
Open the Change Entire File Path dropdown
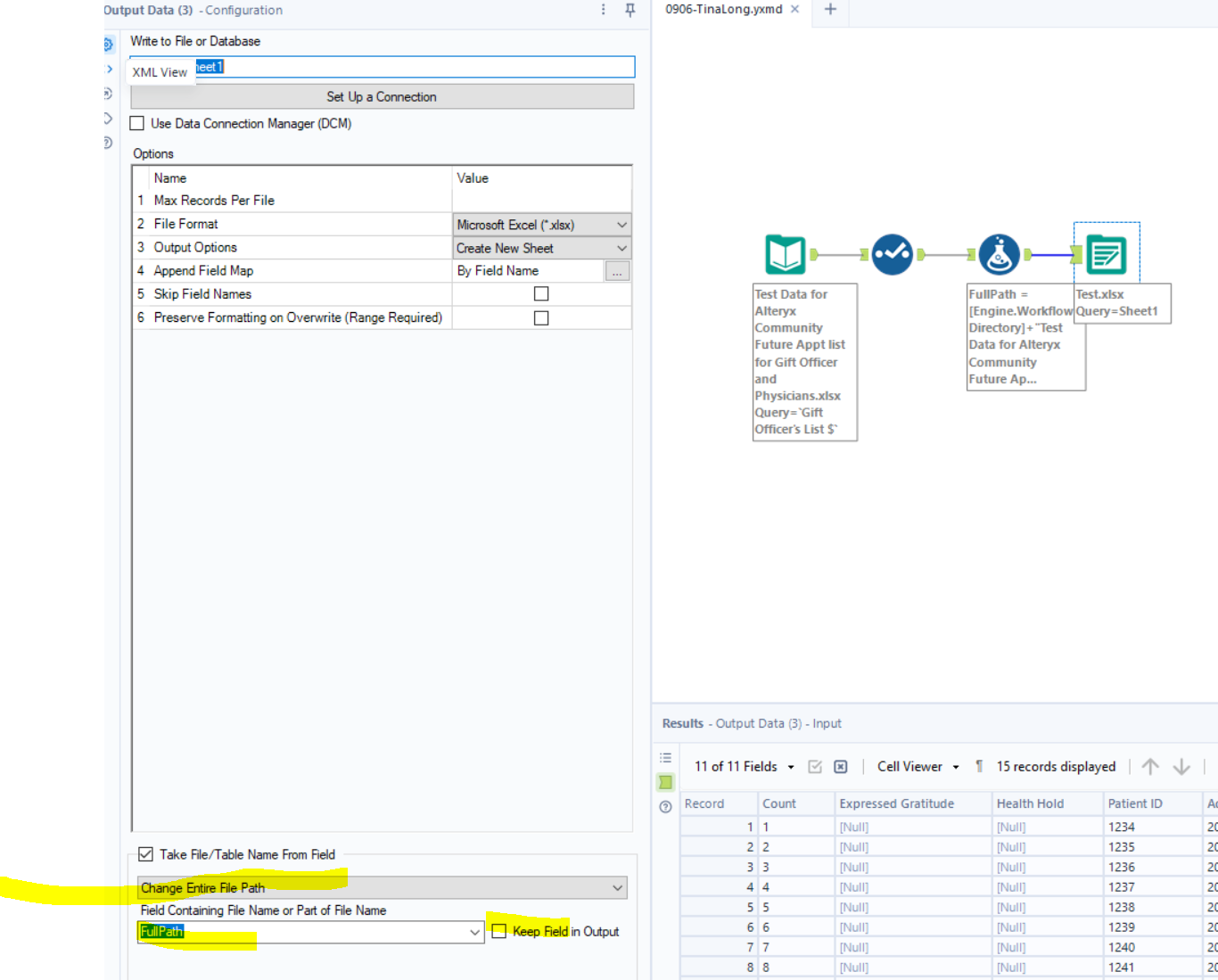pos(382,888)
